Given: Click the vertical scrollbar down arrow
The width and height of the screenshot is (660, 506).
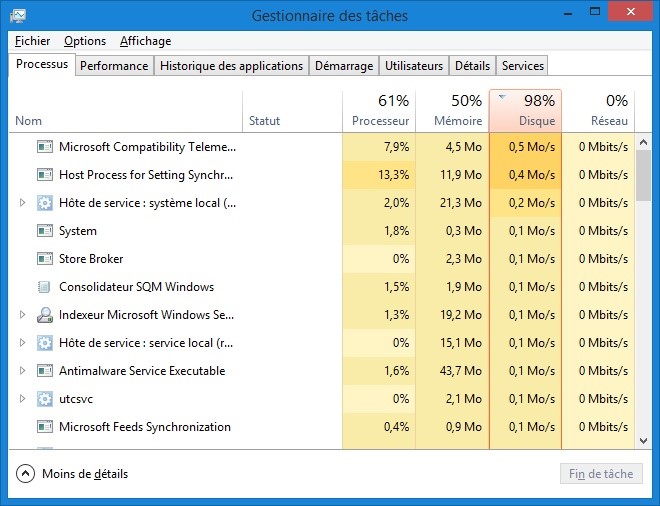Looking at the screenshot, I should [x=644, y=440].
